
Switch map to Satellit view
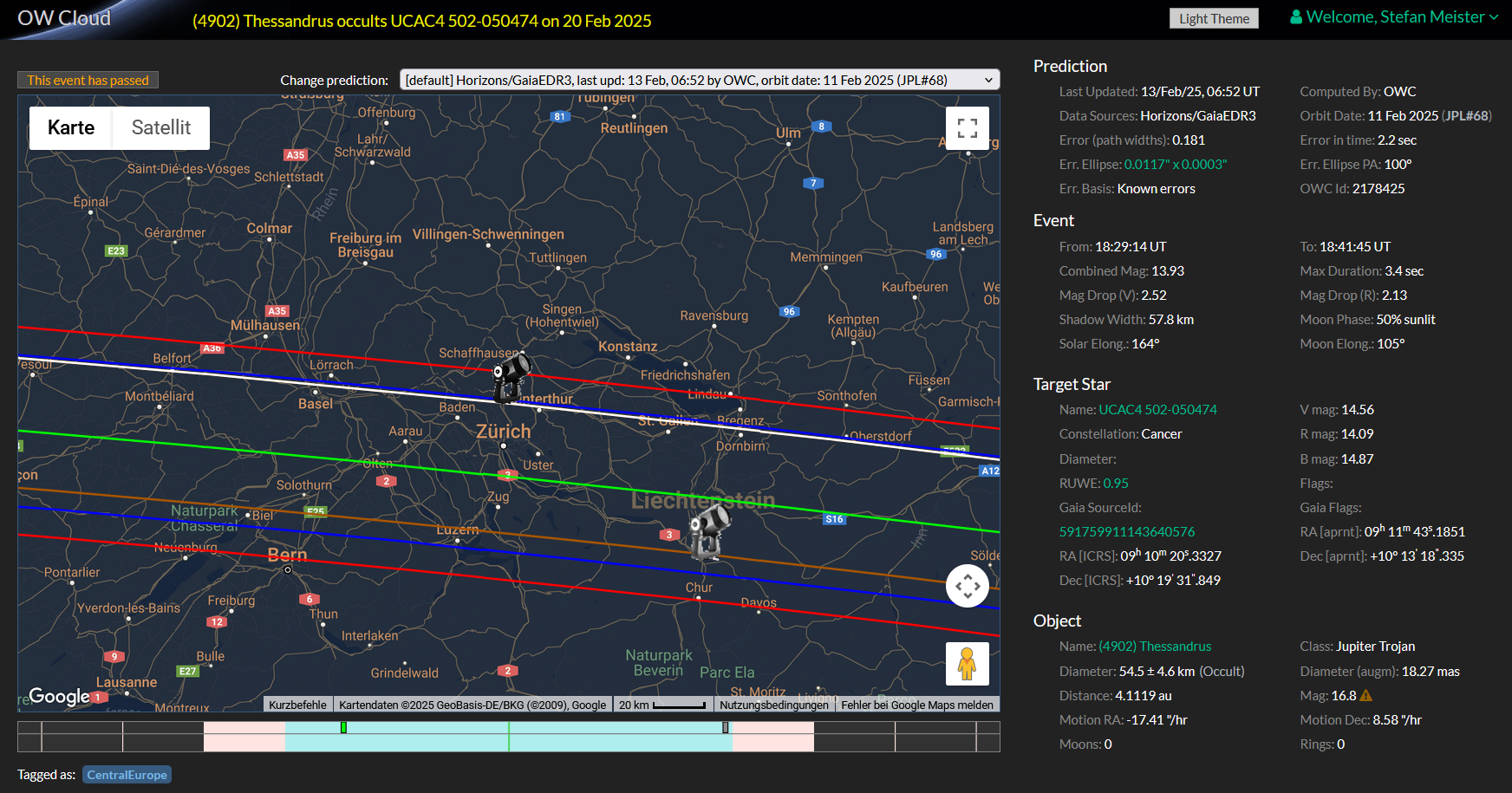coord(161,128)
